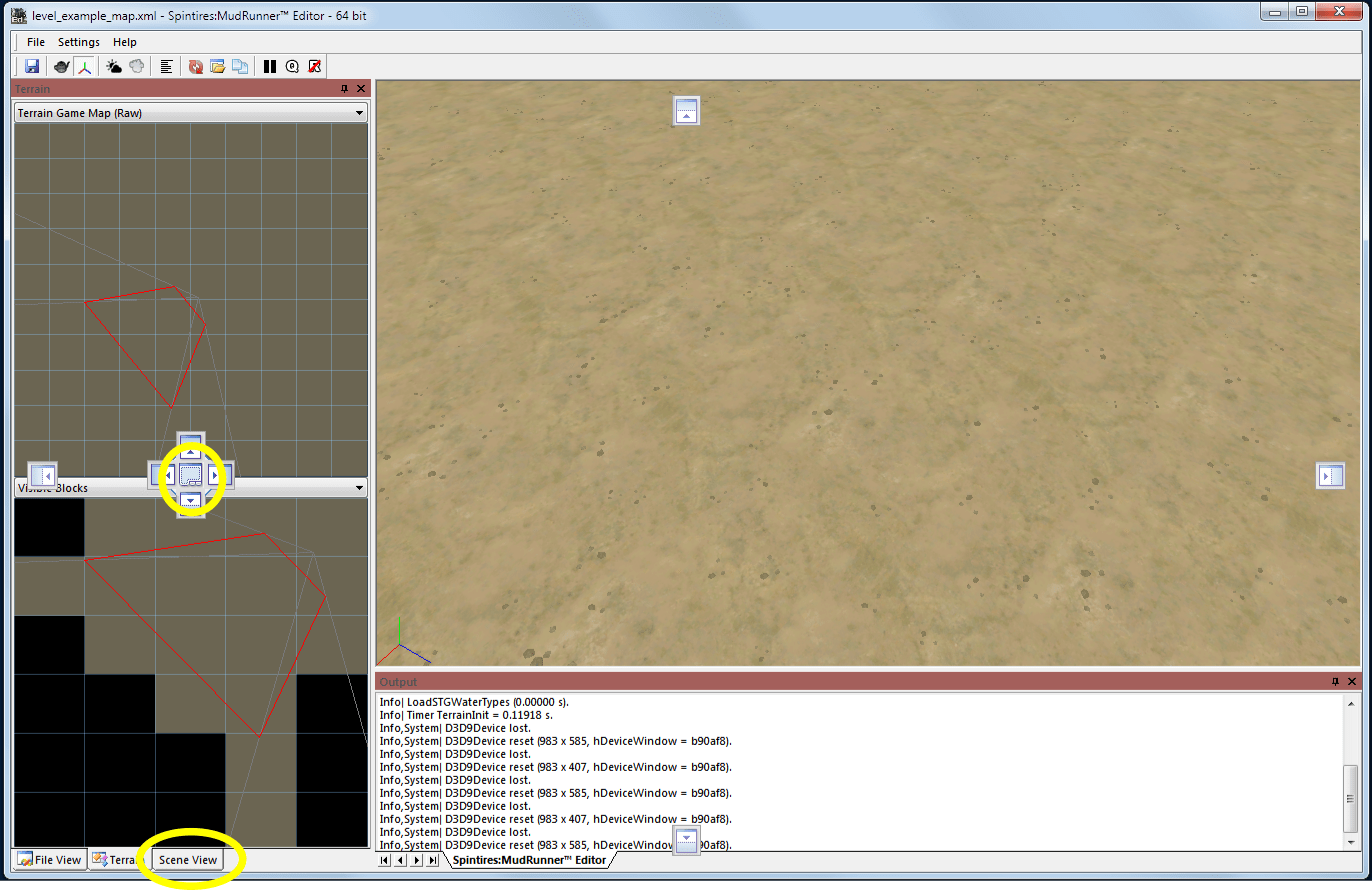
Task: Open the Settings menu
Action: (79, 42)
